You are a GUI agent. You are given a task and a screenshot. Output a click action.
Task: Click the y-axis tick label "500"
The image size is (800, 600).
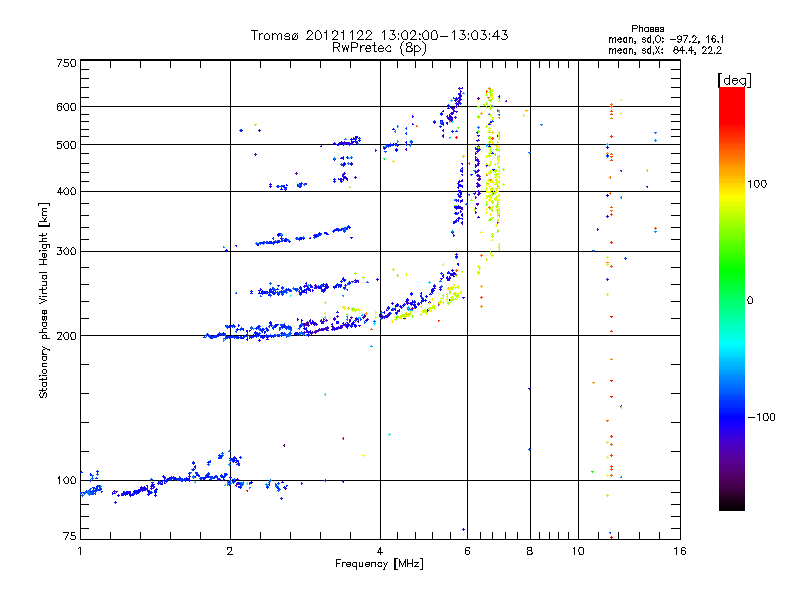[66, 145]
